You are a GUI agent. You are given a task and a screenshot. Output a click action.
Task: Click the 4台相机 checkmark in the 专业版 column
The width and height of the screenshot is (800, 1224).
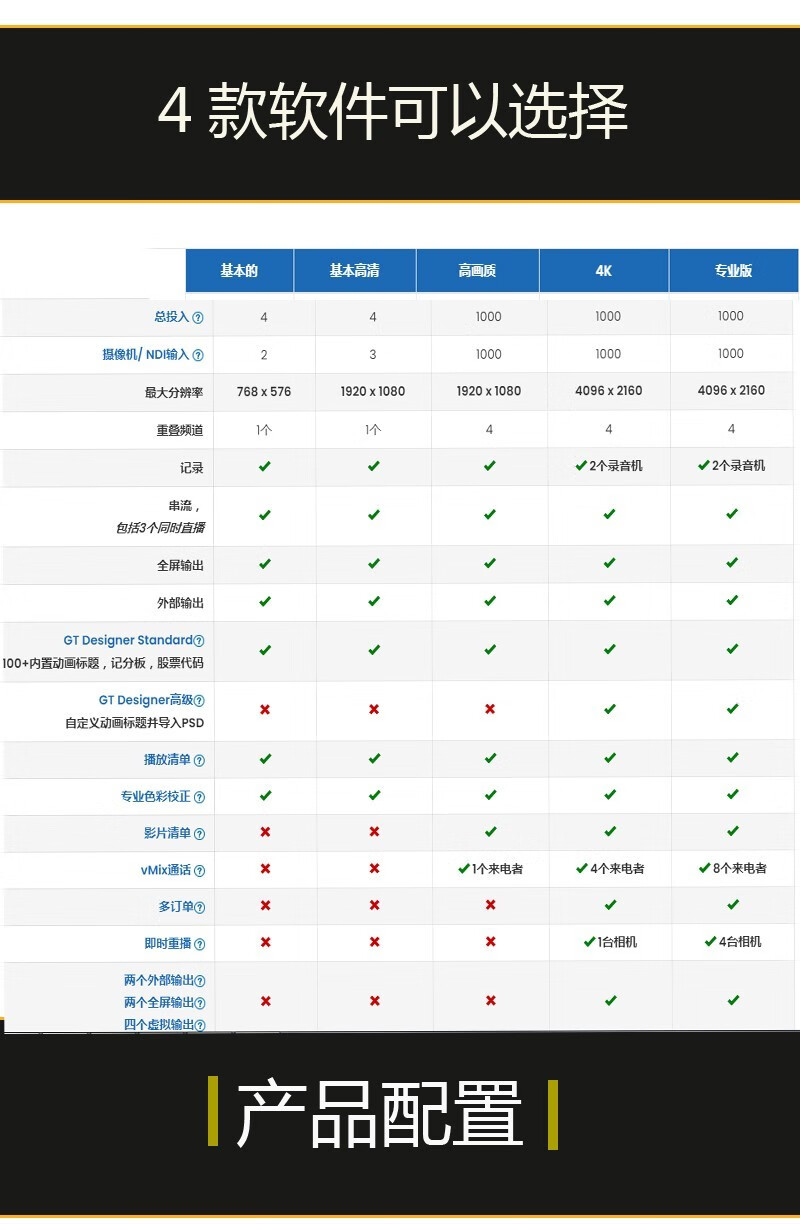click(732, 942)
